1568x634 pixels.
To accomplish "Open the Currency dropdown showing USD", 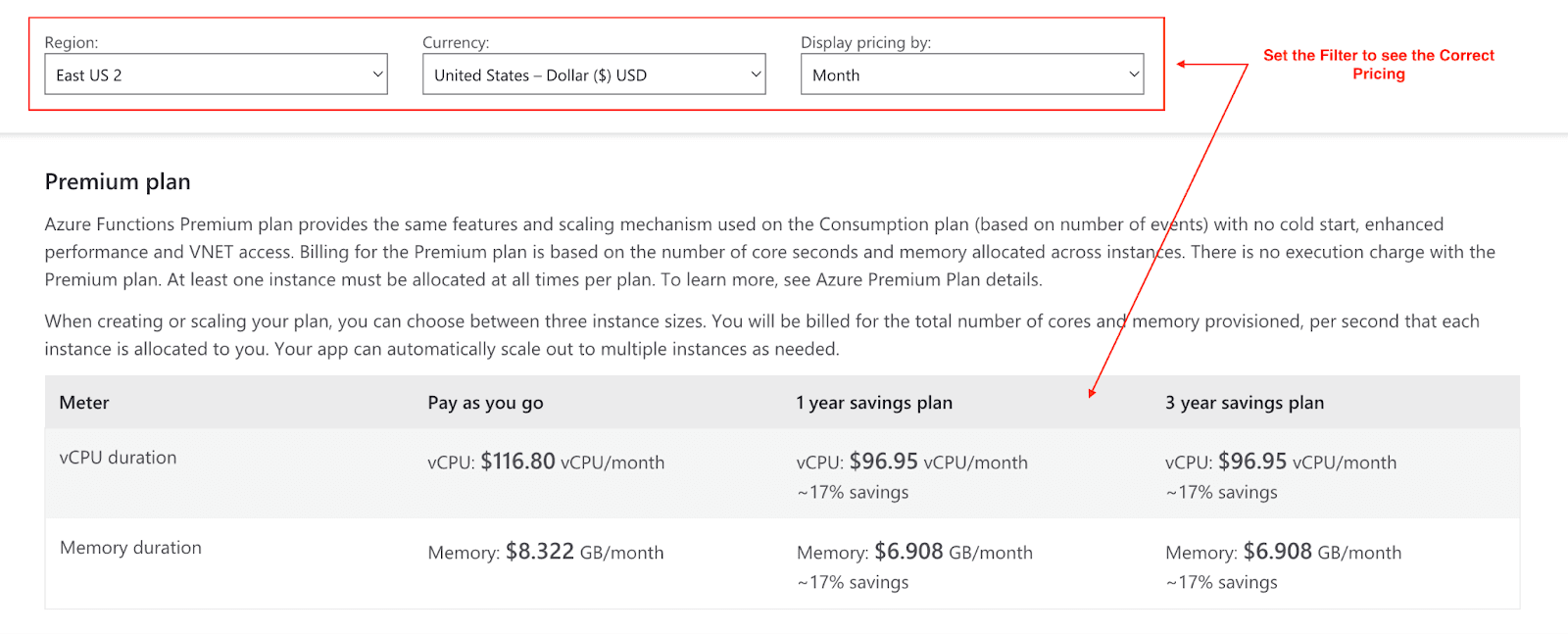I will [x=594, y=74].
